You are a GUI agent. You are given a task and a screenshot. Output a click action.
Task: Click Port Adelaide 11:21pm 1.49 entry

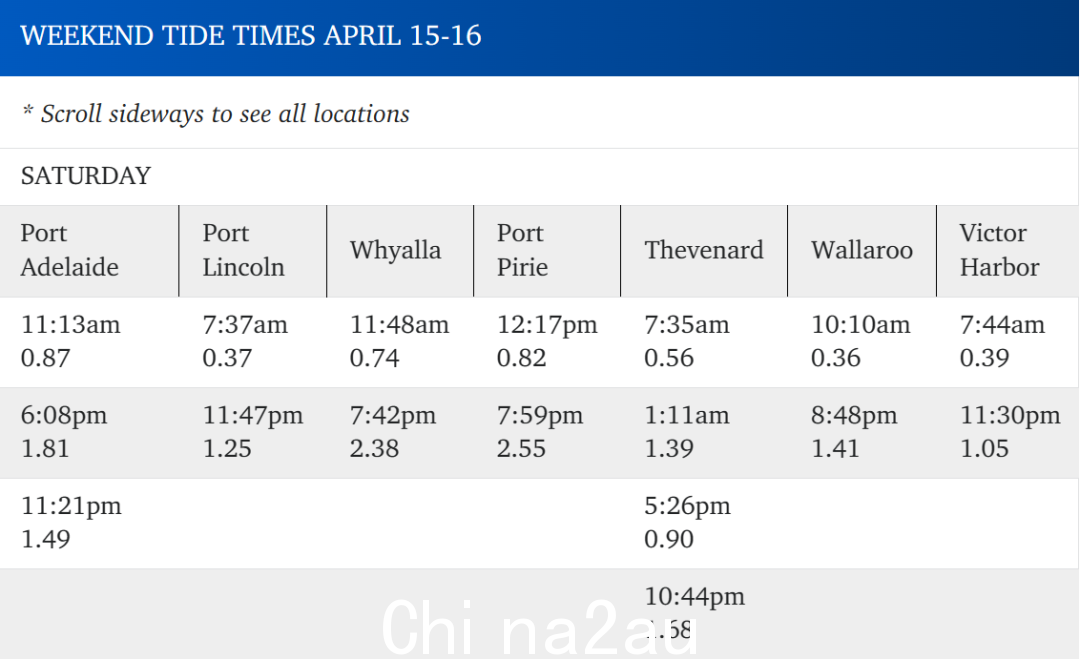(90, 523)
